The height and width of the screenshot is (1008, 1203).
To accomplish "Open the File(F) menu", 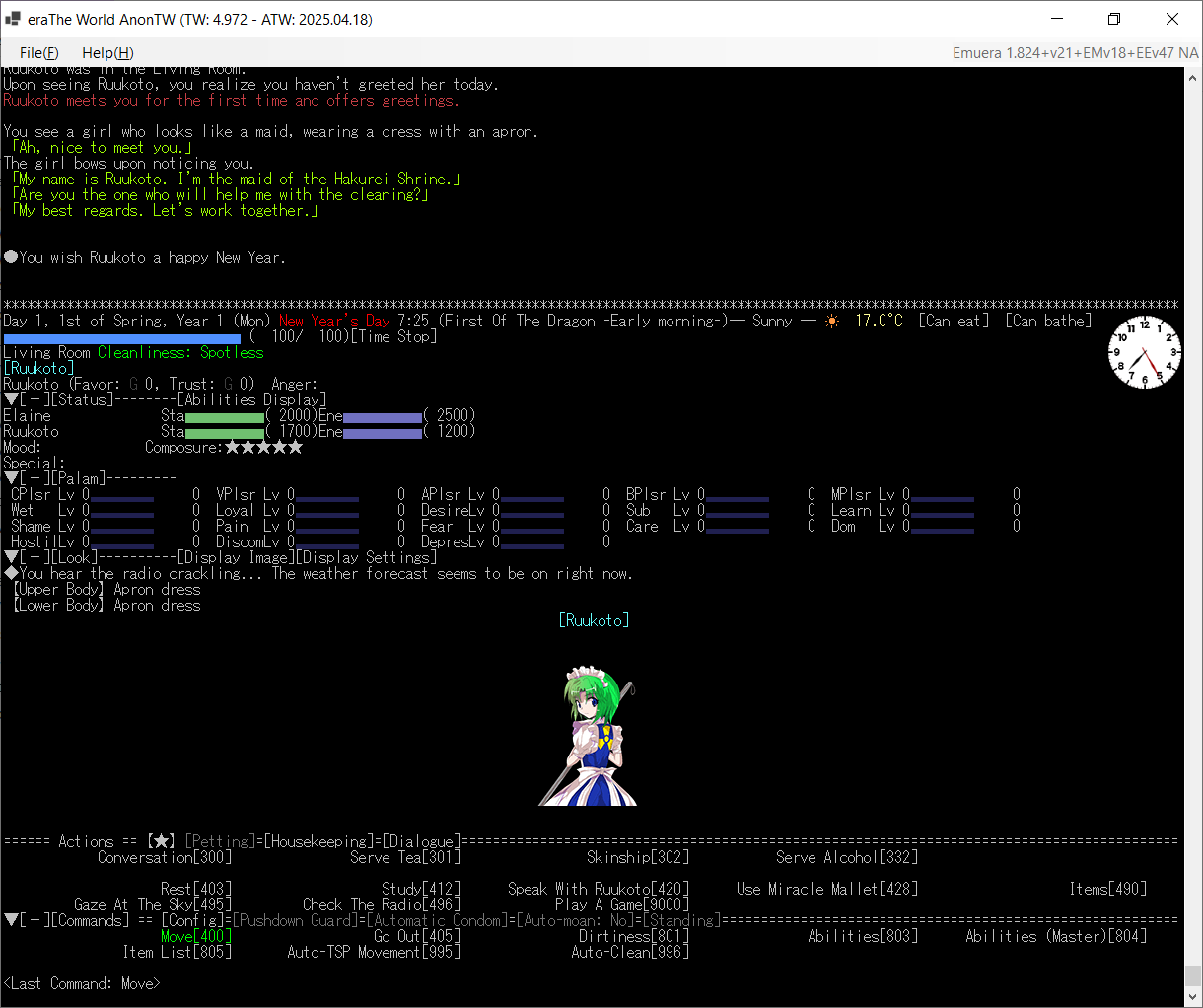I will tap(38, 53).
